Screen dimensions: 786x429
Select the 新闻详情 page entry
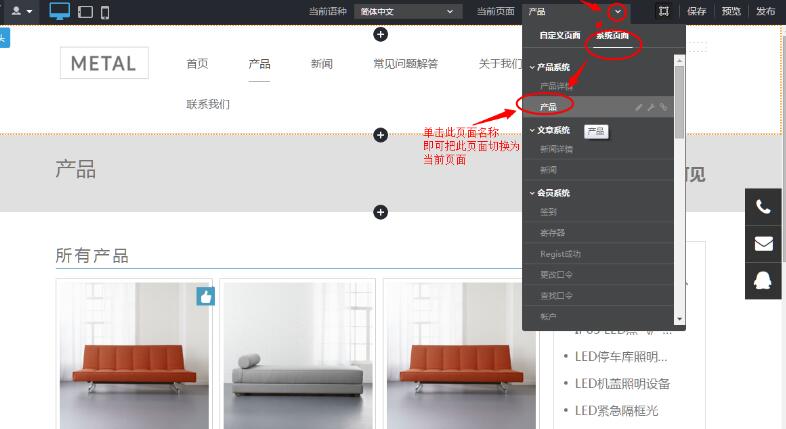(556, 149)
